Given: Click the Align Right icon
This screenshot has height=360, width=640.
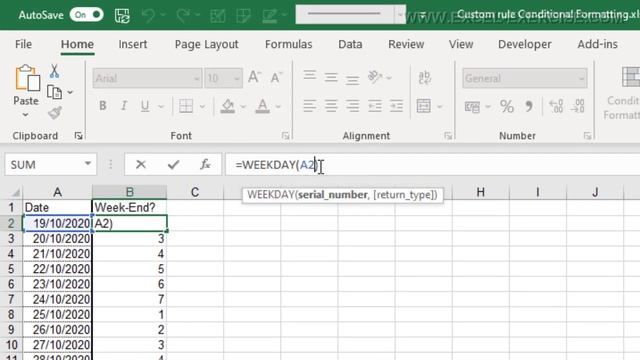Looking at the screenshot, I should tap(352, 106).
